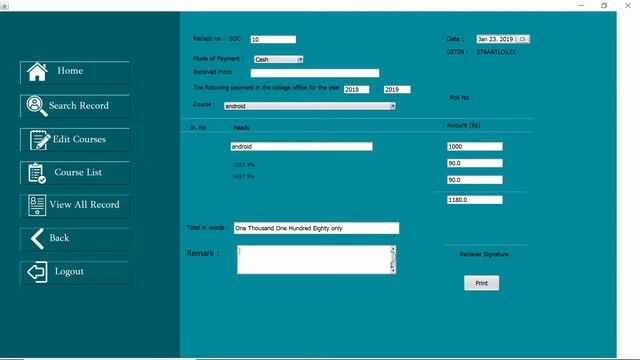The image size is (640, 360).
Task: Click the Received From input field
Action: tap(315, 73)
